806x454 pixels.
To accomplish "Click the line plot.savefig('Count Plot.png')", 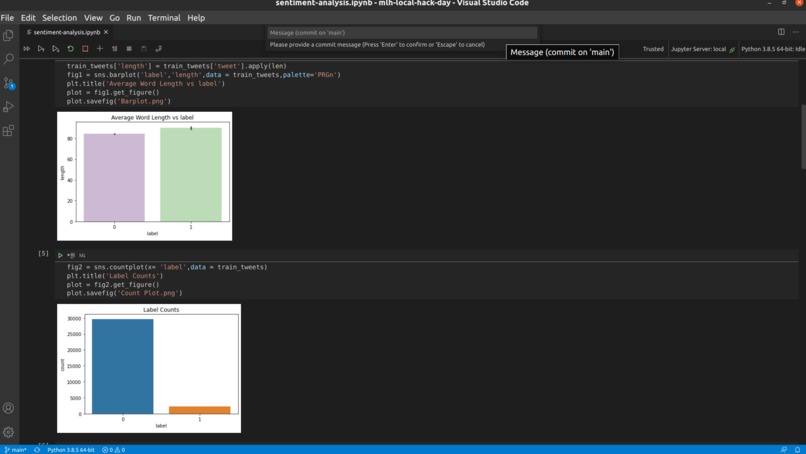I will click(x=124, y=294).
